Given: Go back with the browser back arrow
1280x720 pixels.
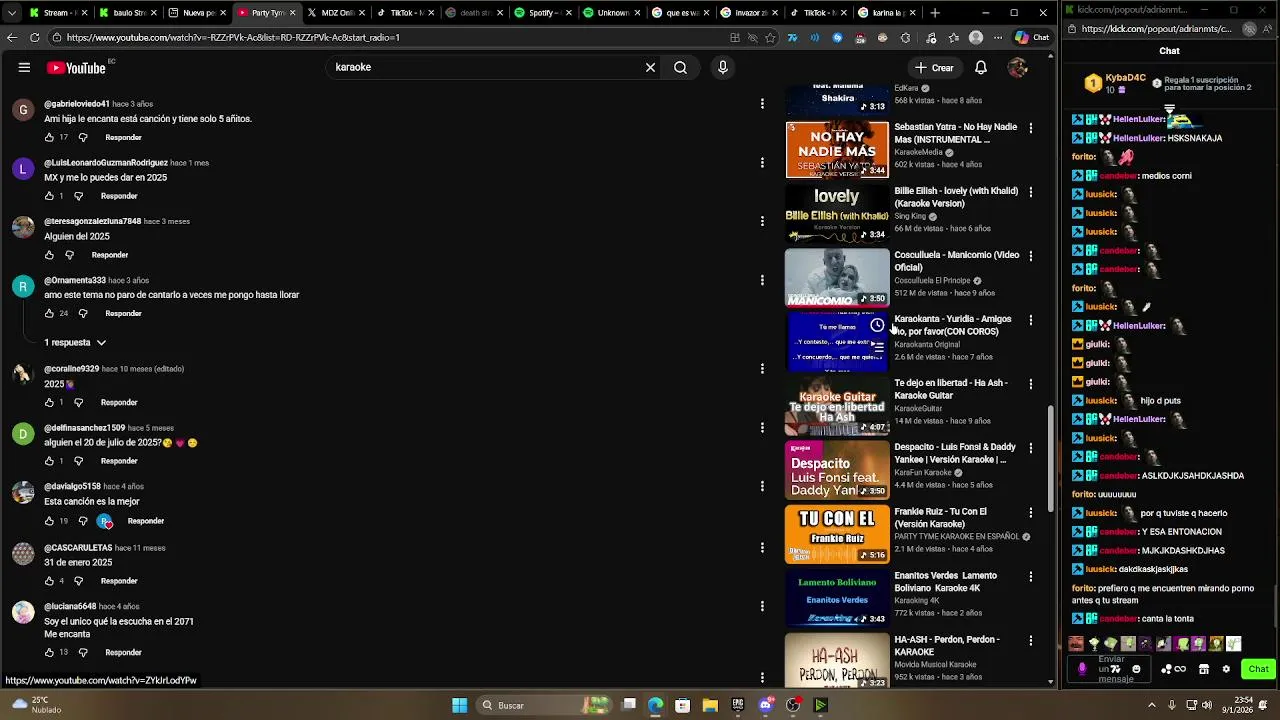Looking at the screenshot, I should coord(12,38).
